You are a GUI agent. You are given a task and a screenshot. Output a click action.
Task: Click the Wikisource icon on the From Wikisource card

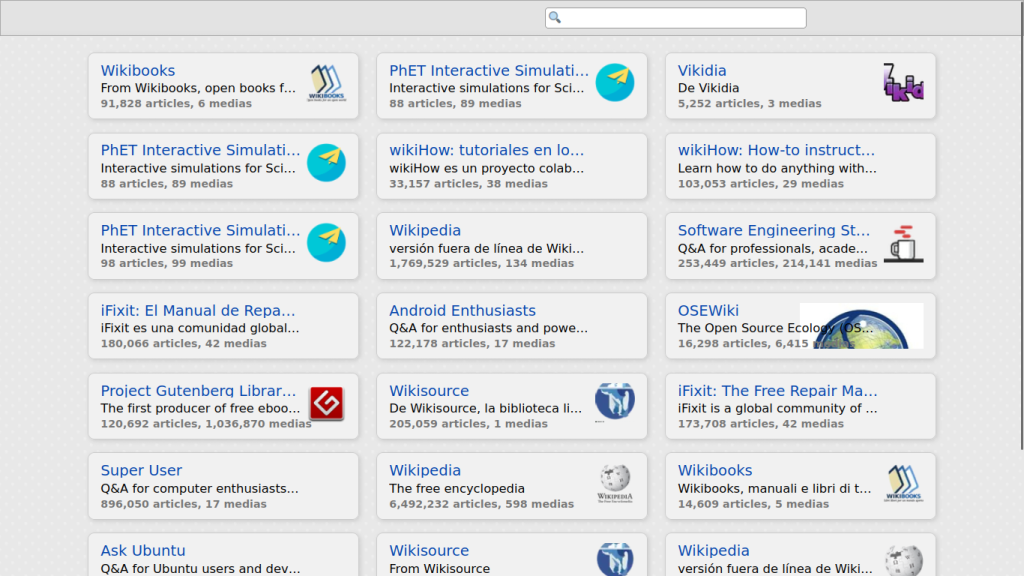(x=615, y=559)
